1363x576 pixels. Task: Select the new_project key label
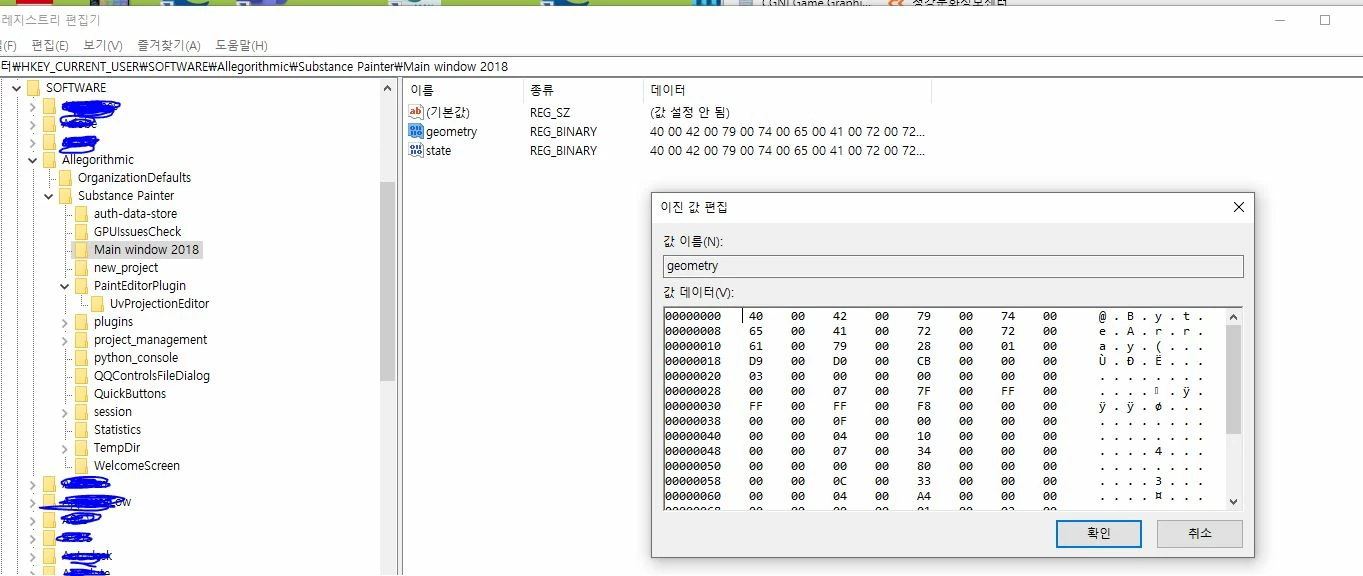pyautogui.click(x=126, y=268)
